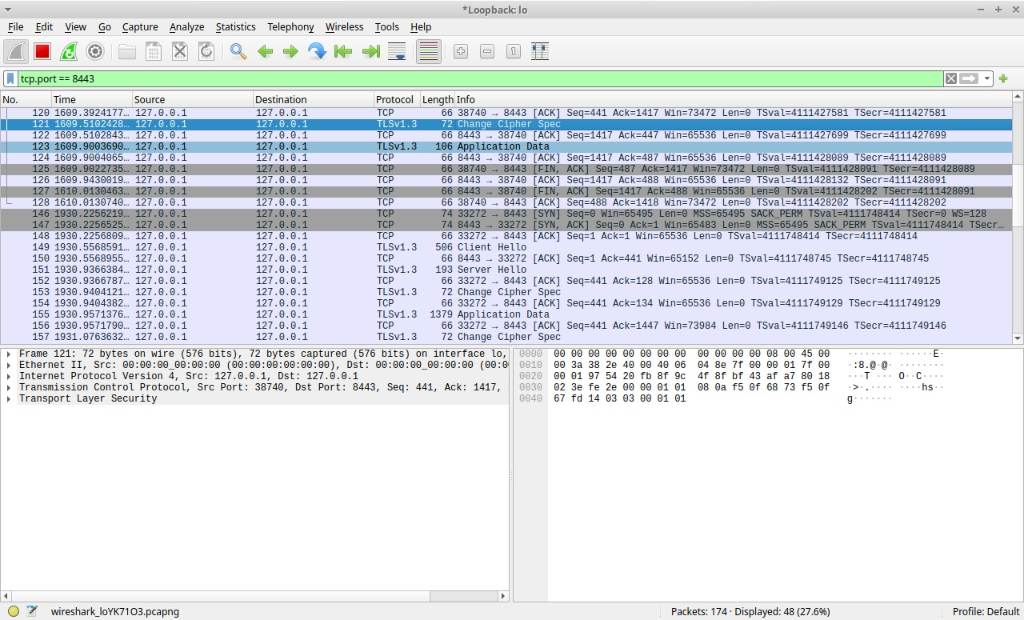Apply the display filter arrow button
The image size is (1024, 620).
tap(969, 78)
